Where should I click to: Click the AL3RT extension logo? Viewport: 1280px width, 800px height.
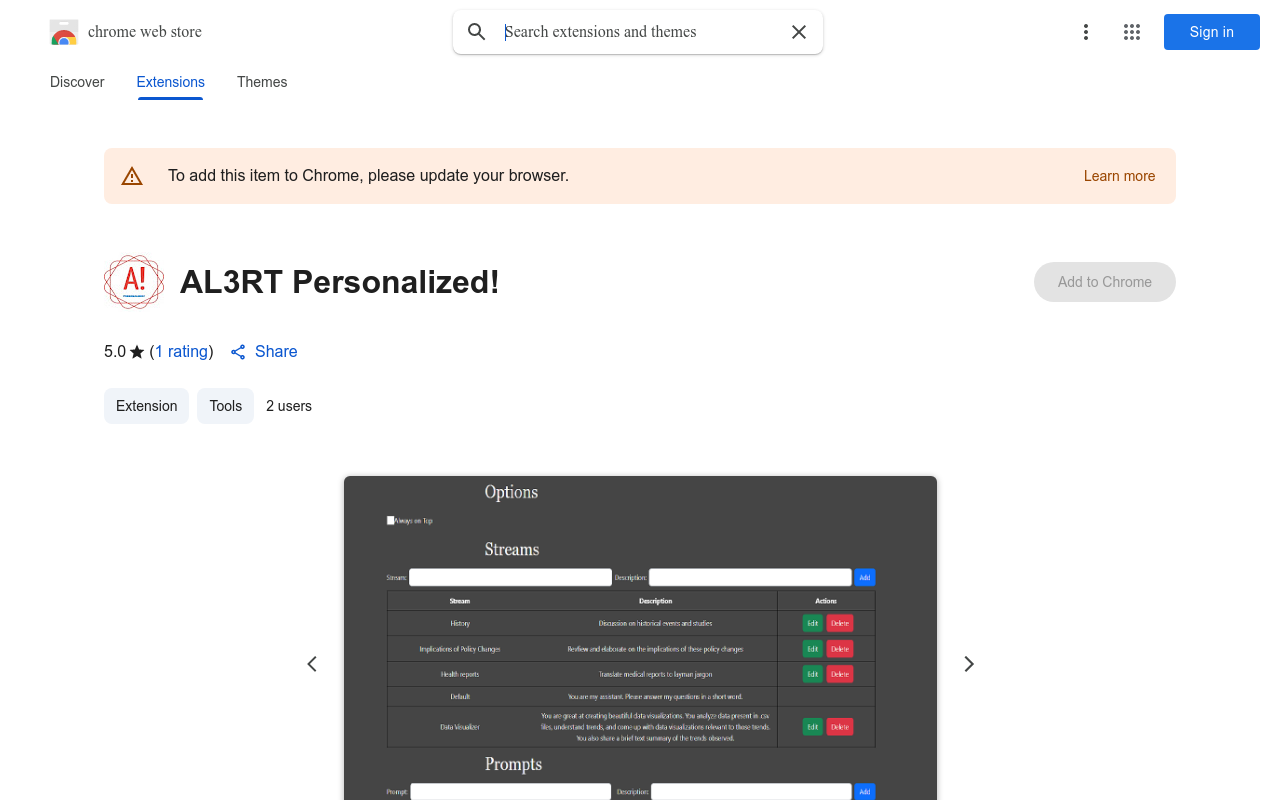134,282
